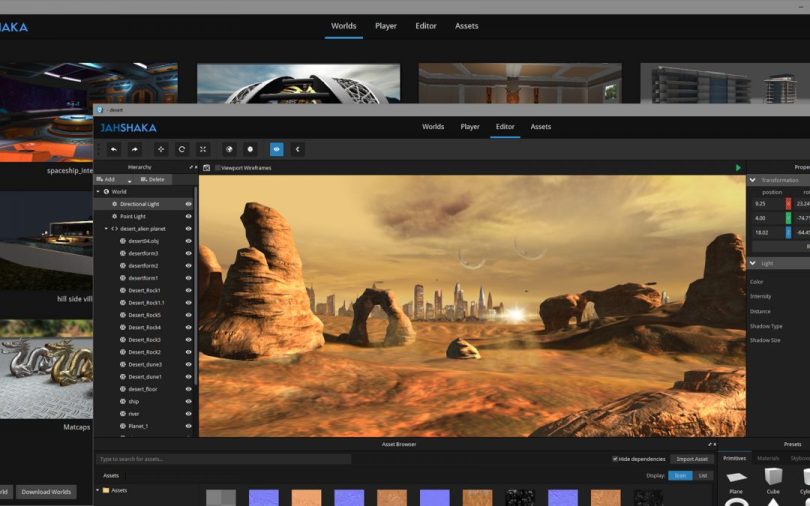Click the Import Asset button

pos(691,459)
